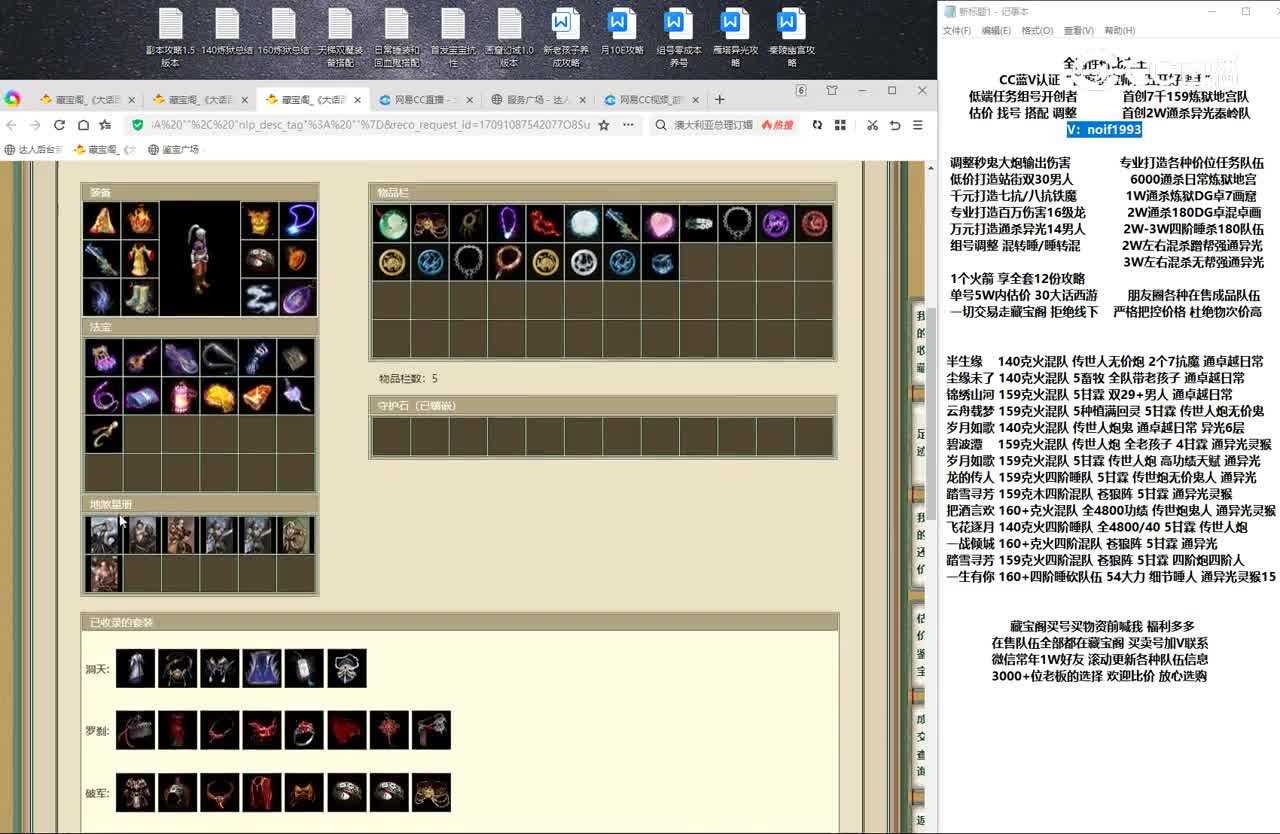Screen dimensions: 1280x834
Task: Click the silver ring band inventory item
Action: [699, 224]
